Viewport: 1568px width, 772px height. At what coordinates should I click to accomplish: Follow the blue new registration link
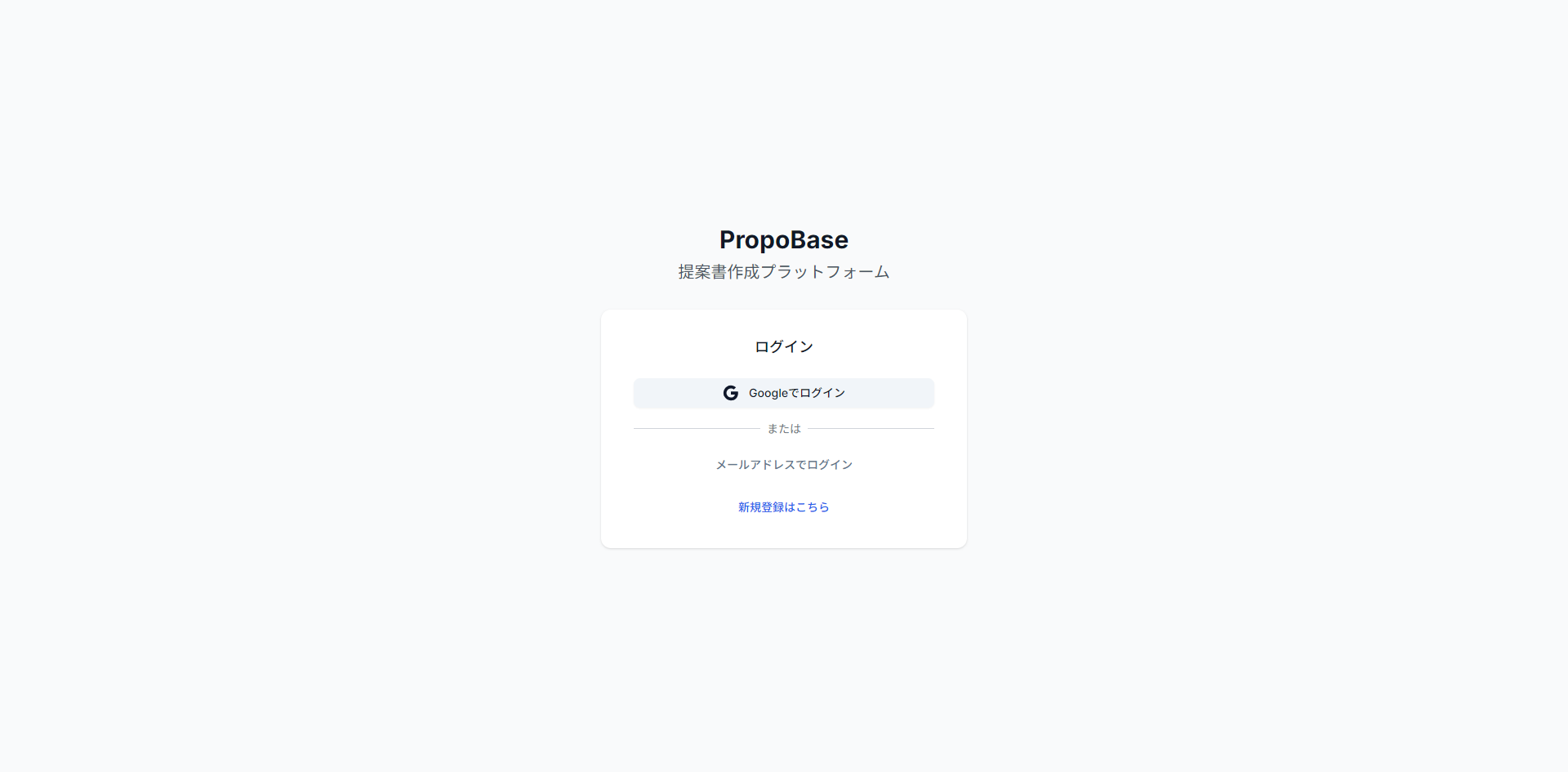tap(783, 507)
